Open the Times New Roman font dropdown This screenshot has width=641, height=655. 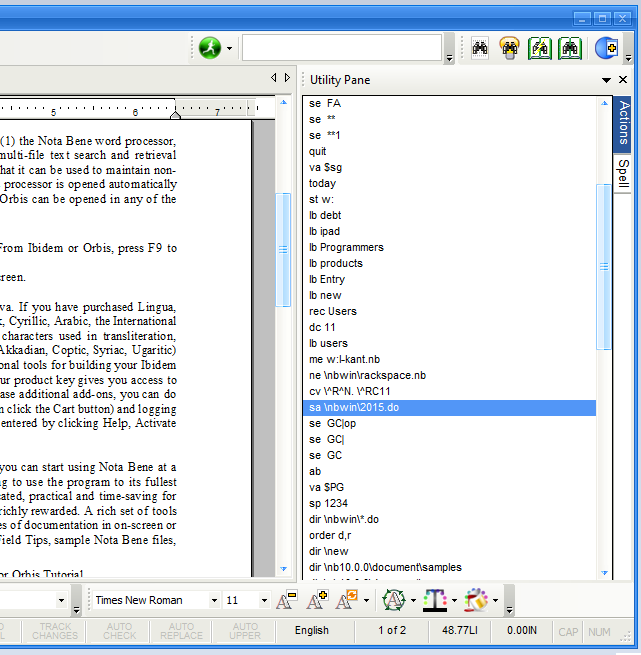[x=214, y=600]
